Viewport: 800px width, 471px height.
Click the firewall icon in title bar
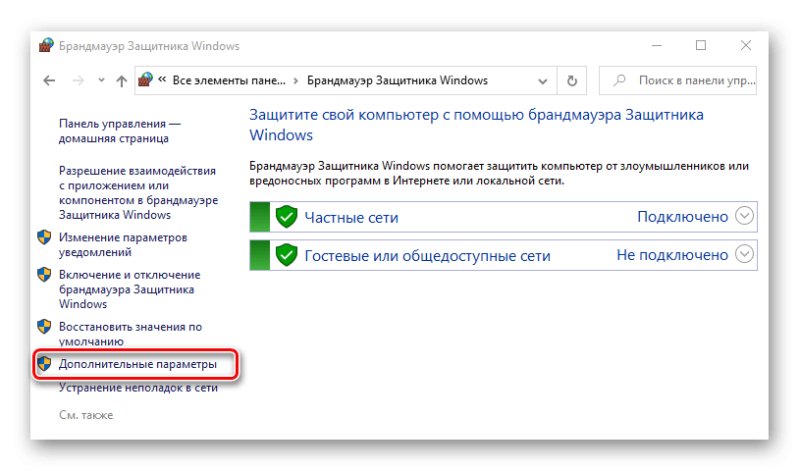click(x=46, y=45)
